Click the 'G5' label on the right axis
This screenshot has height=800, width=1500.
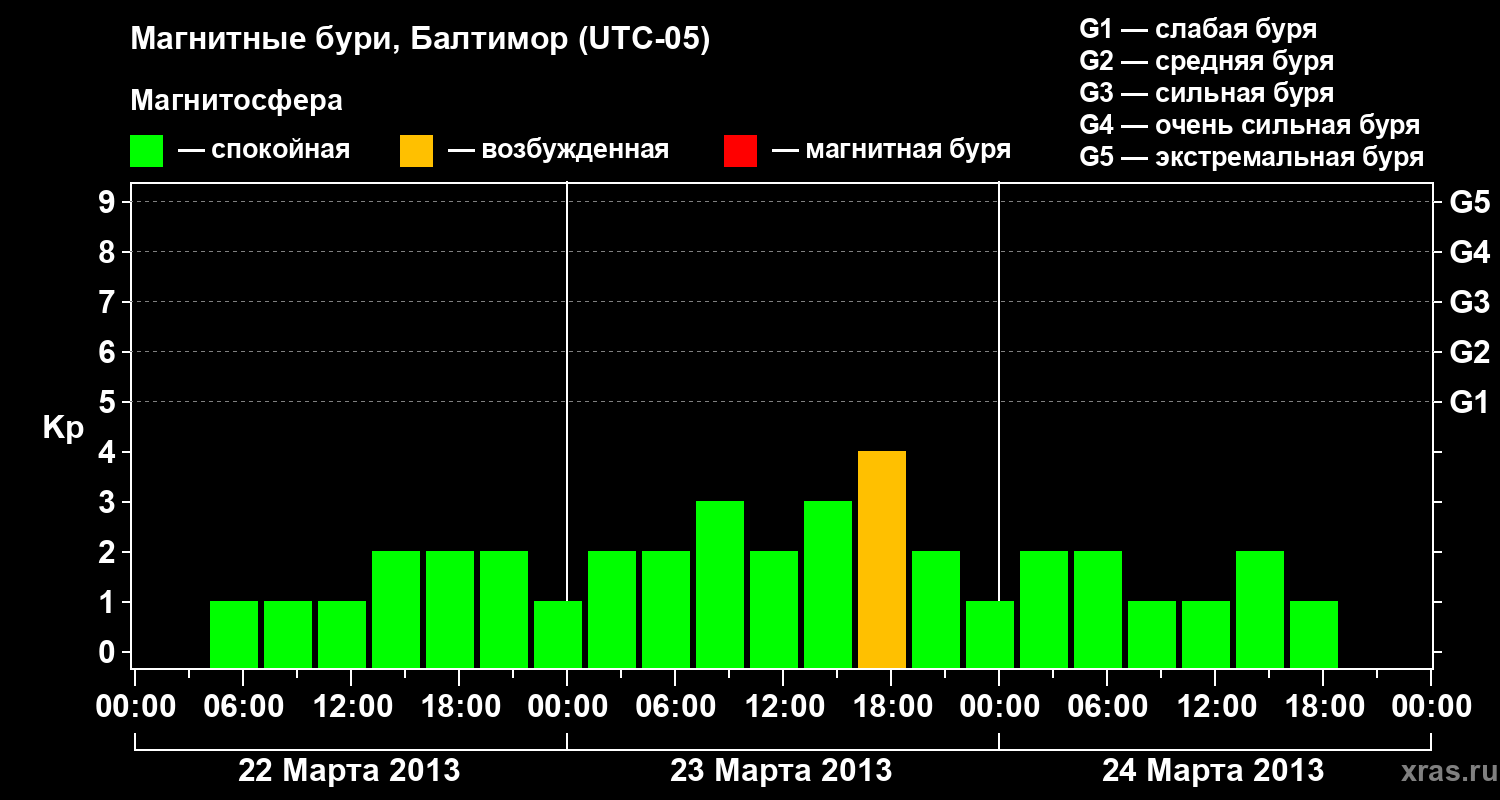[x=1469, y=202]
